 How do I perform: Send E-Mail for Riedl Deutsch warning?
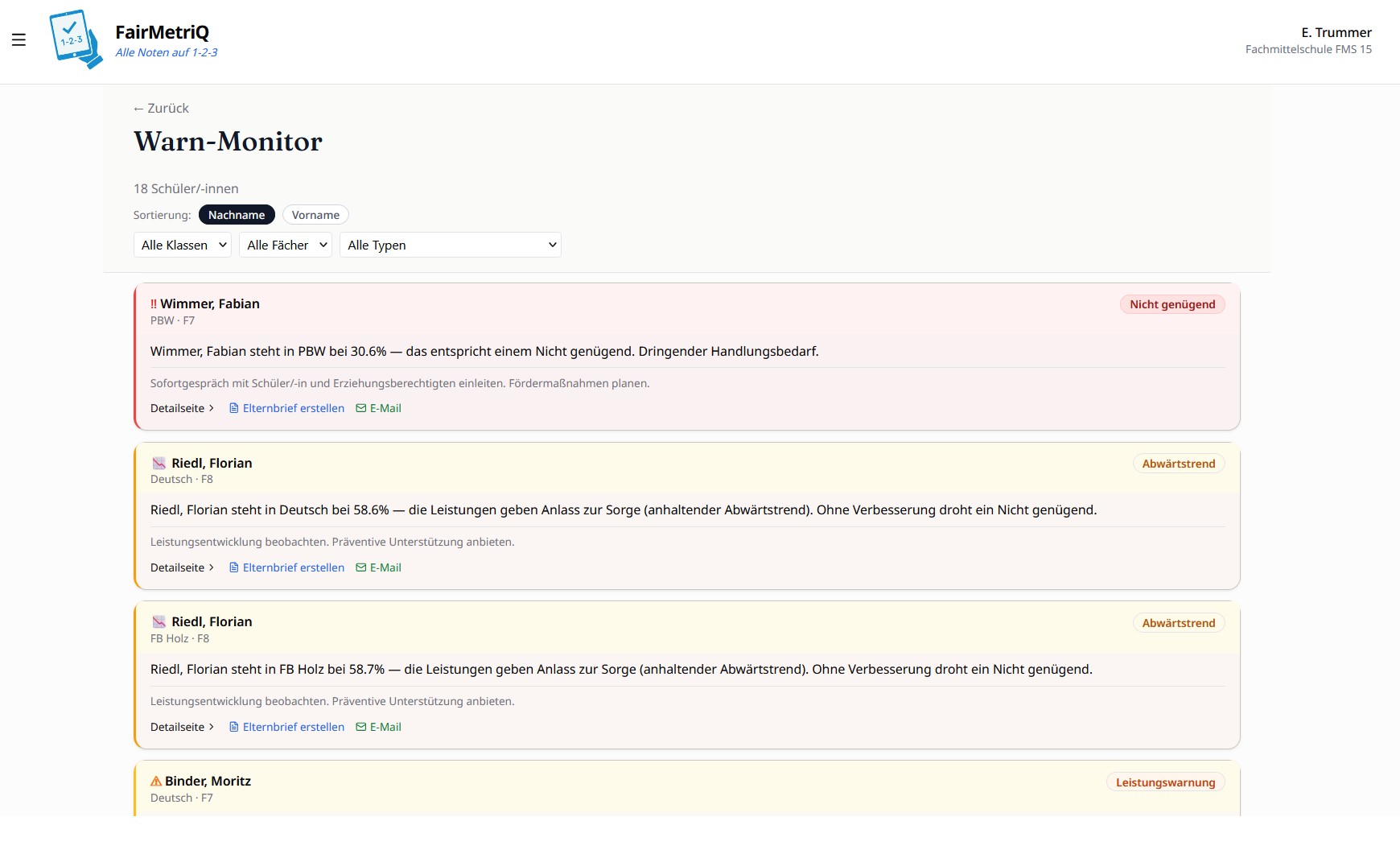click(x=379, y=567)
